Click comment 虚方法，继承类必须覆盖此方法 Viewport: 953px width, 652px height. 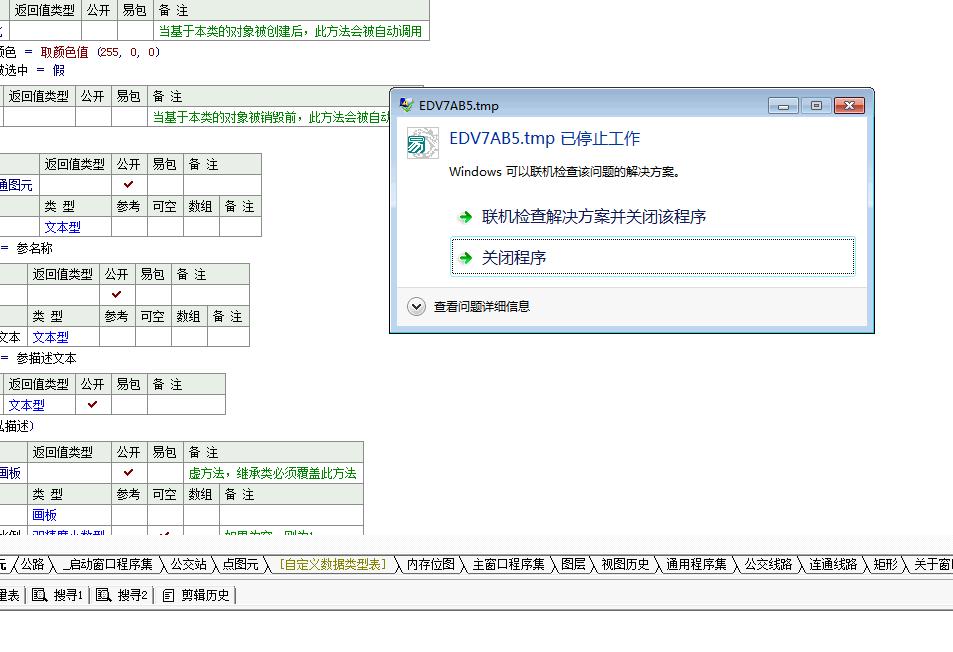(x=272, y=473)
